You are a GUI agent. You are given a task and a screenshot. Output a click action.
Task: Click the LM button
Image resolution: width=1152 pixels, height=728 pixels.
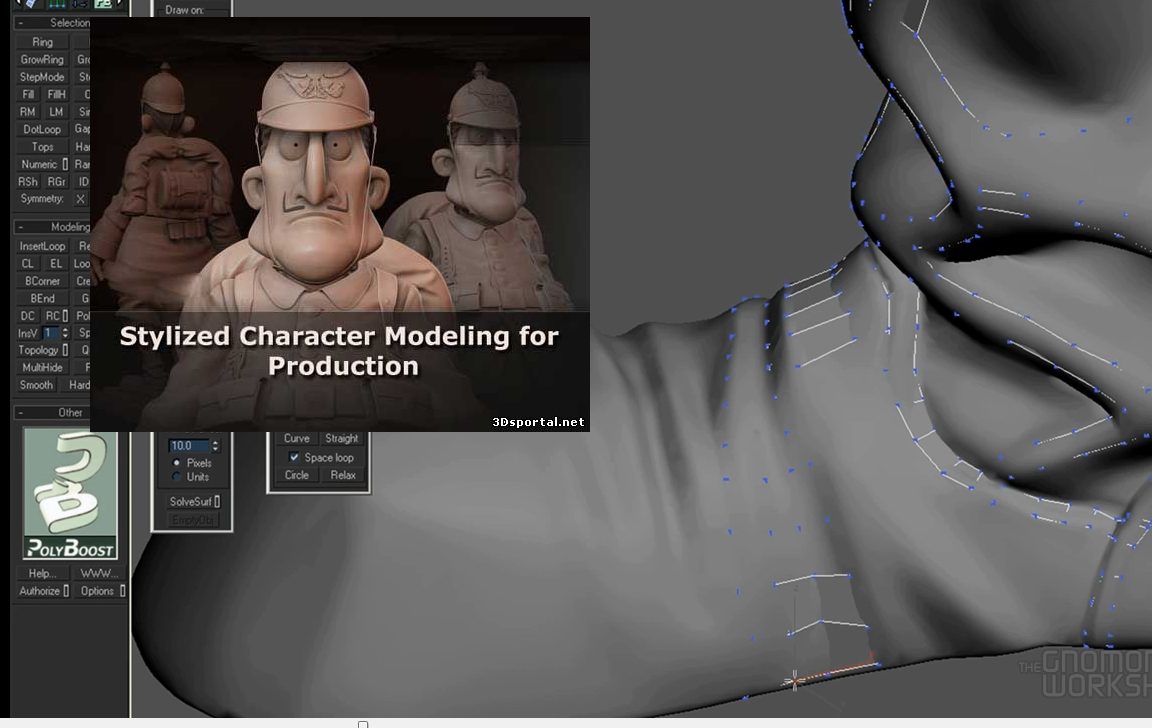pyautogui.click(x=57, y=112)
